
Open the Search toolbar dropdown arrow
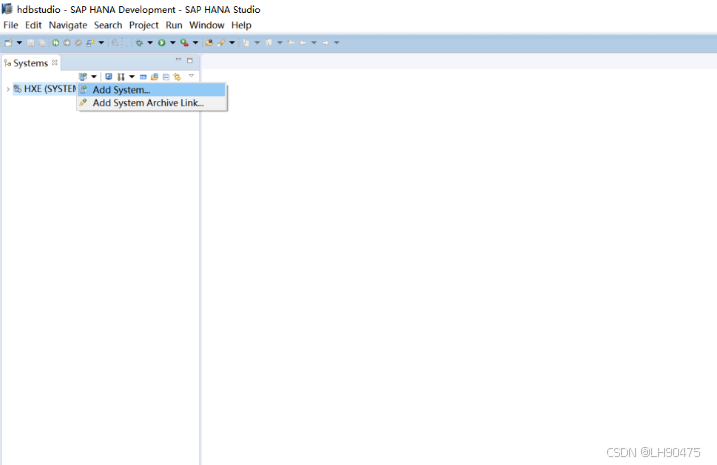pos(232,43)
